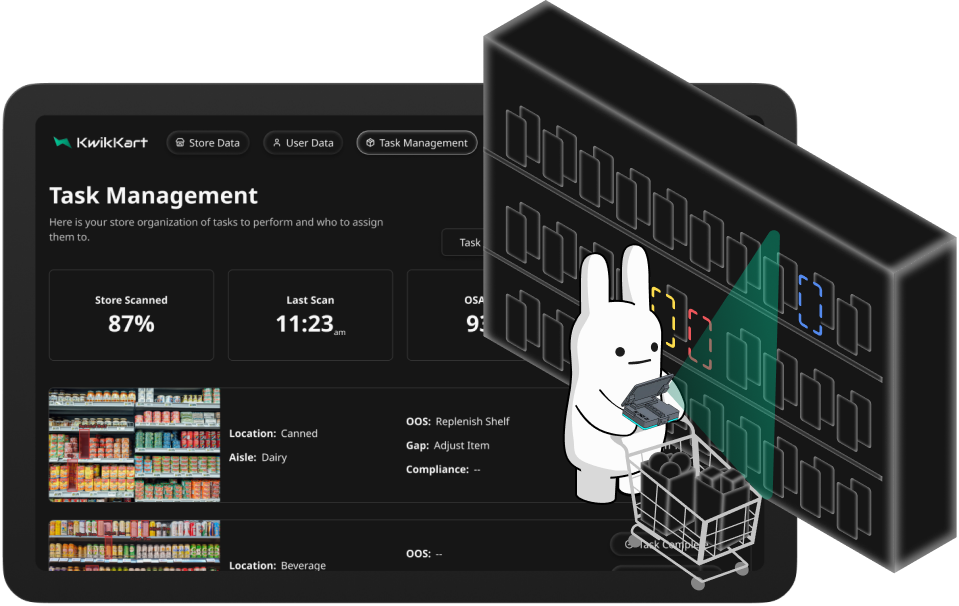The width and height of the screenshot is (959, 606).
Task: Open the Canned shelf photo thumbnail
Action: tap(134, 445)
